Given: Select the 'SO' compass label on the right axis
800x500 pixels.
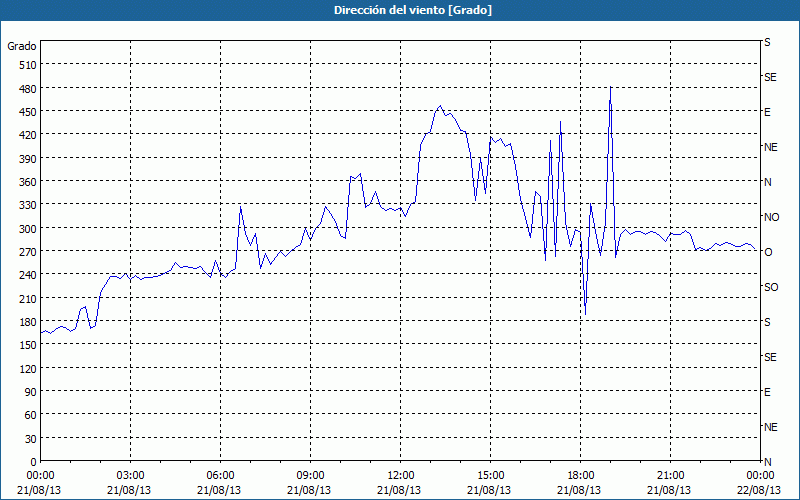Looking at the screenshot, I should click(771, 287).
